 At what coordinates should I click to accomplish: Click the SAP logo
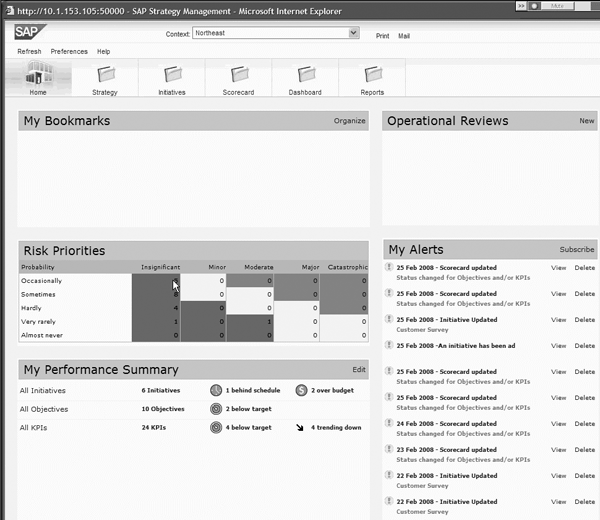[x=28, y=32]
